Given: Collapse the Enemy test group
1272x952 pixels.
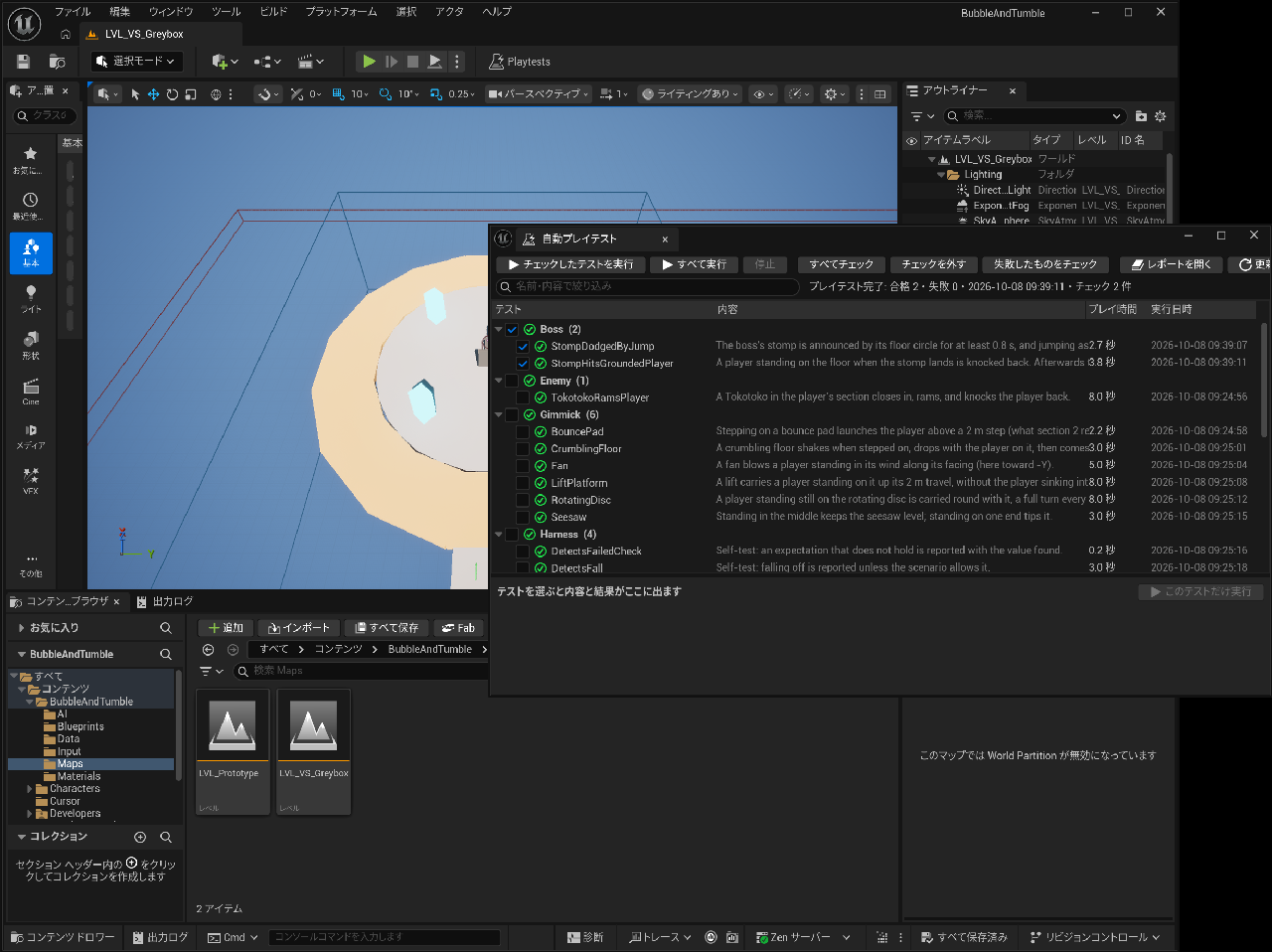Looking at the screenshot, I should (x=499, y=381).
